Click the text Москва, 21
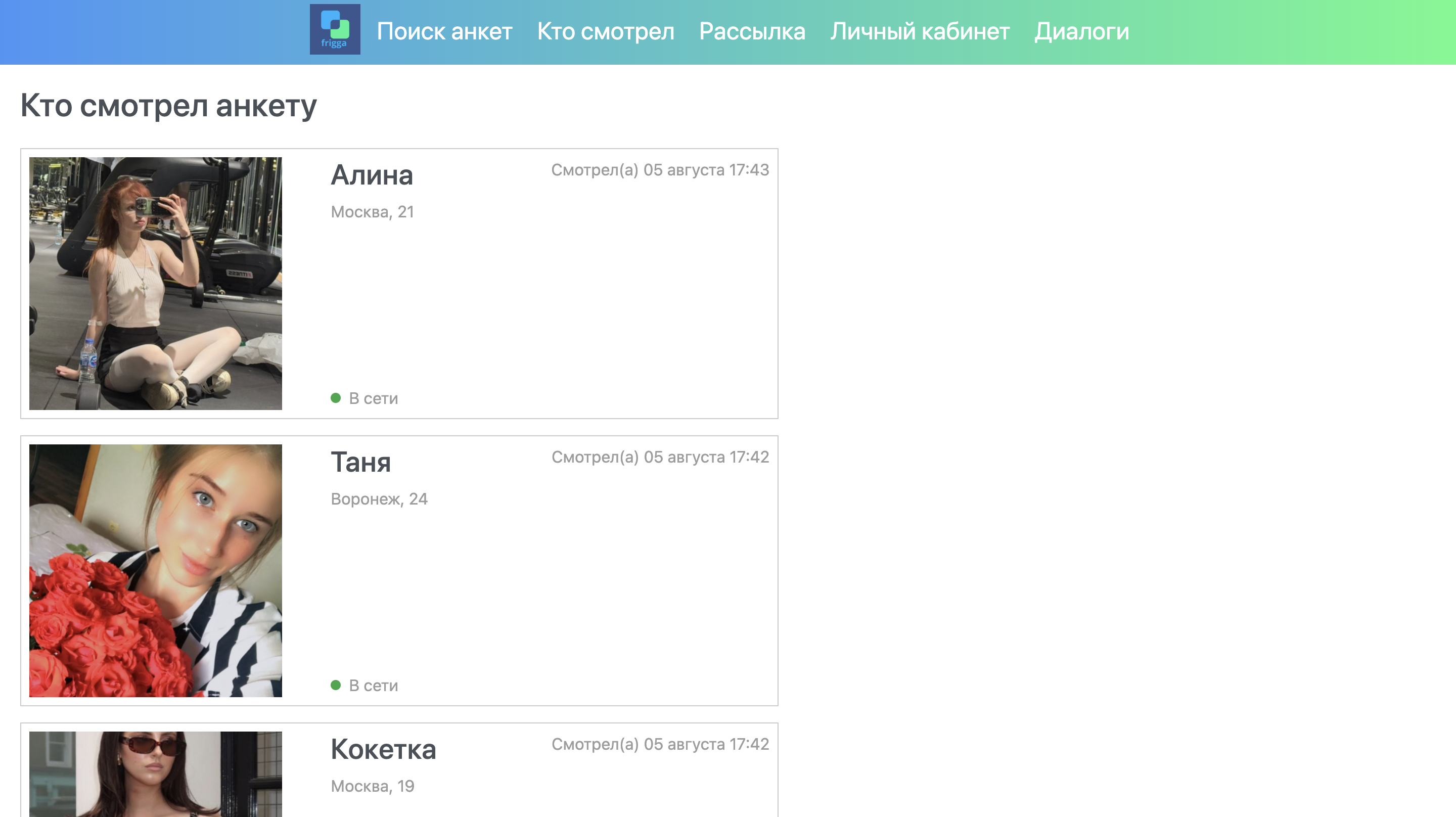 [373, 212]
